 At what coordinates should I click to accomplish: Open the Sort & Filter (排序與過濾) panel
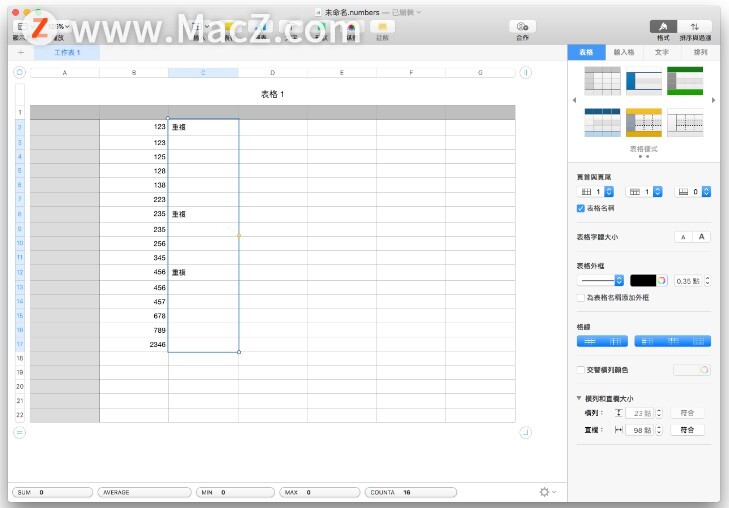695,26
